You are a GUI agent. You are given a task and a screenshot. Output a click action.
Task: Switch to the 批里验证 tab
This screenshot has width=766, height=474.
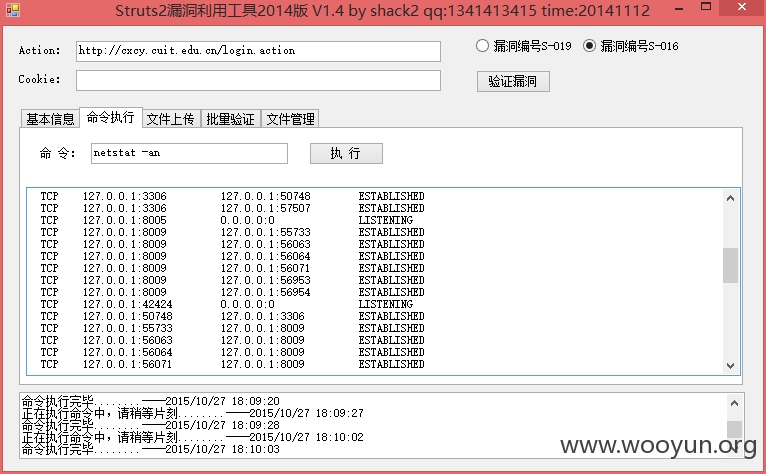(231, 119)
